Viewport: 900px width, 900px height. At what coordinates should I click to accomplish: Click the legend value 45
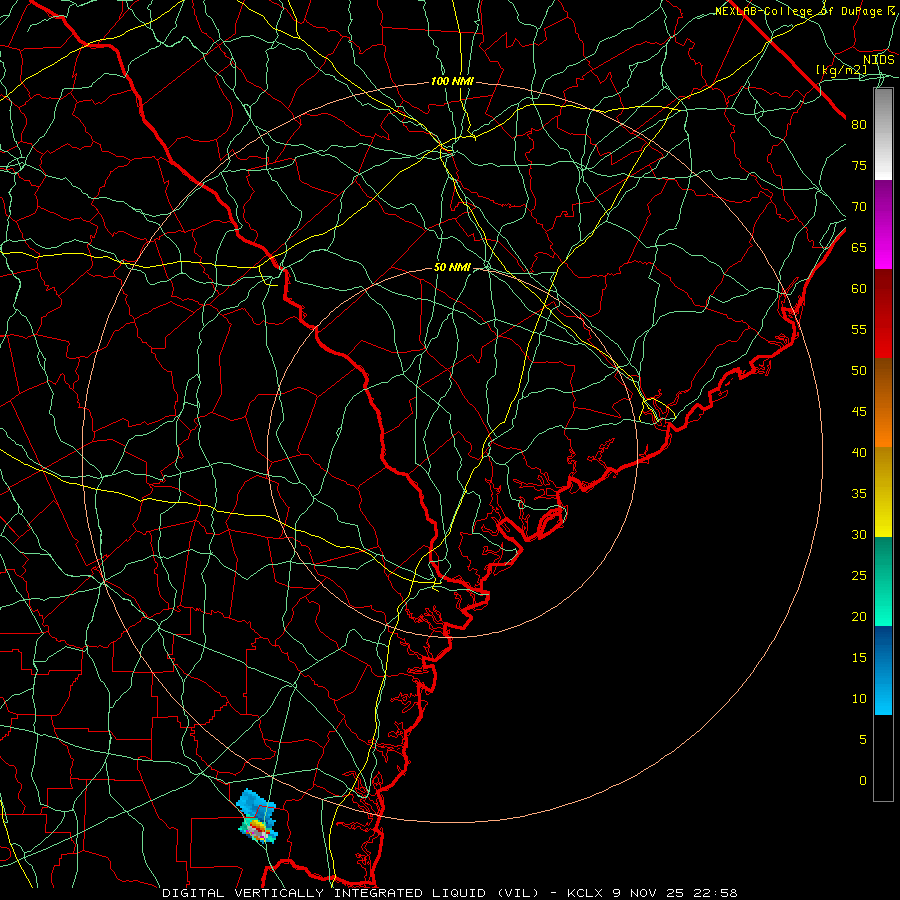(859, 412)
